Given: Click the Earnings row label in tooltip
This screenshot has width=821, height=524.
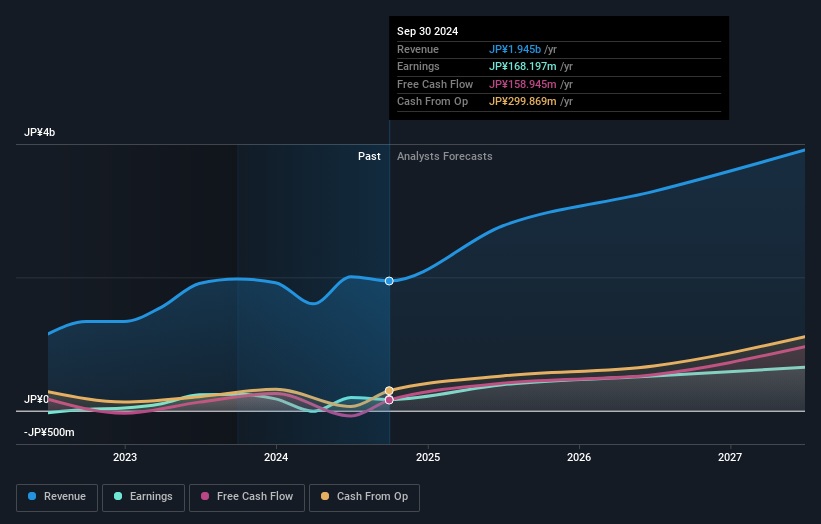Looking at the screenshot, I should [418, 66].
